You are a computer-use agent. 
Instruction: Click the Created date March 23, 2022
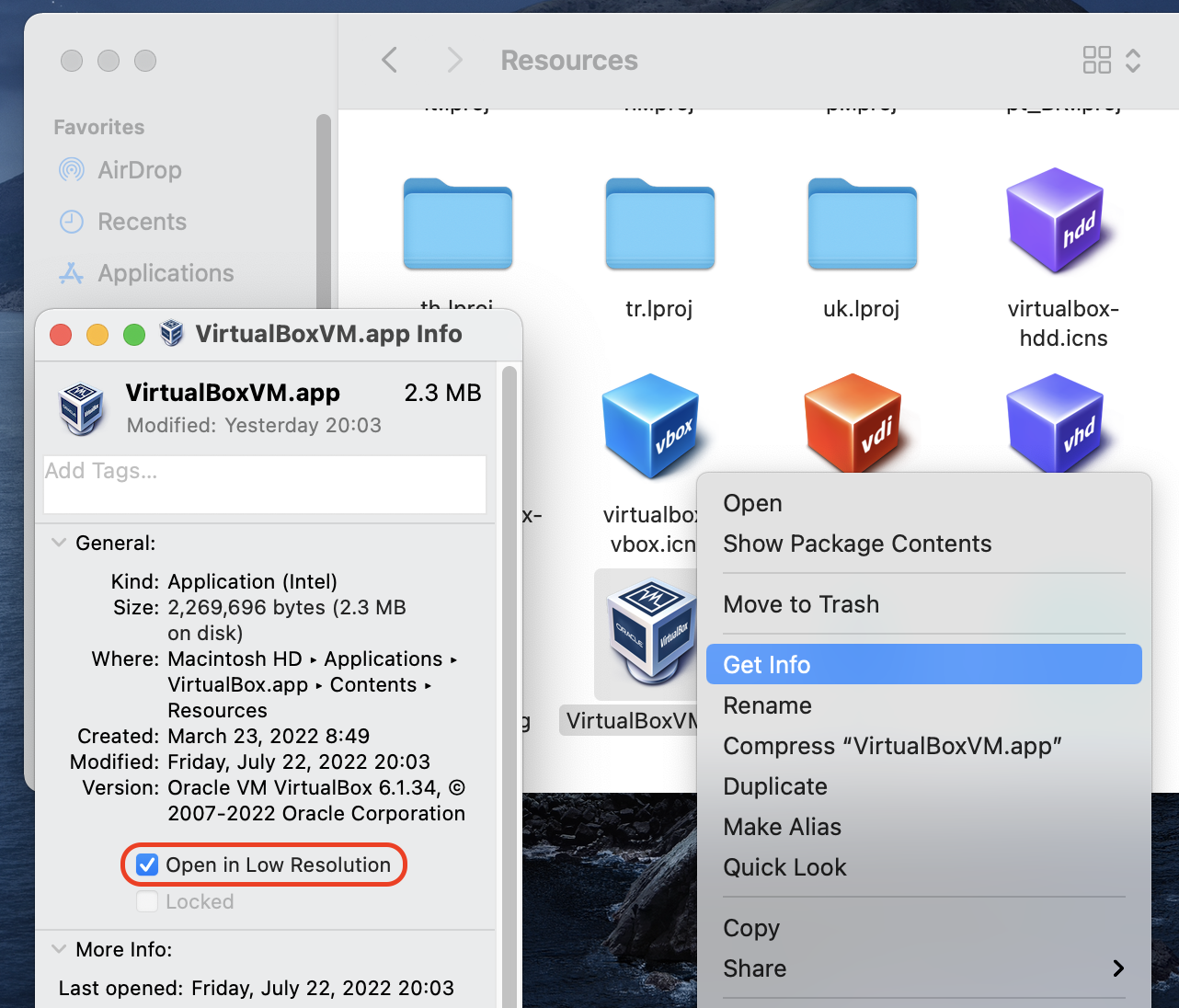tap(269, 736)
